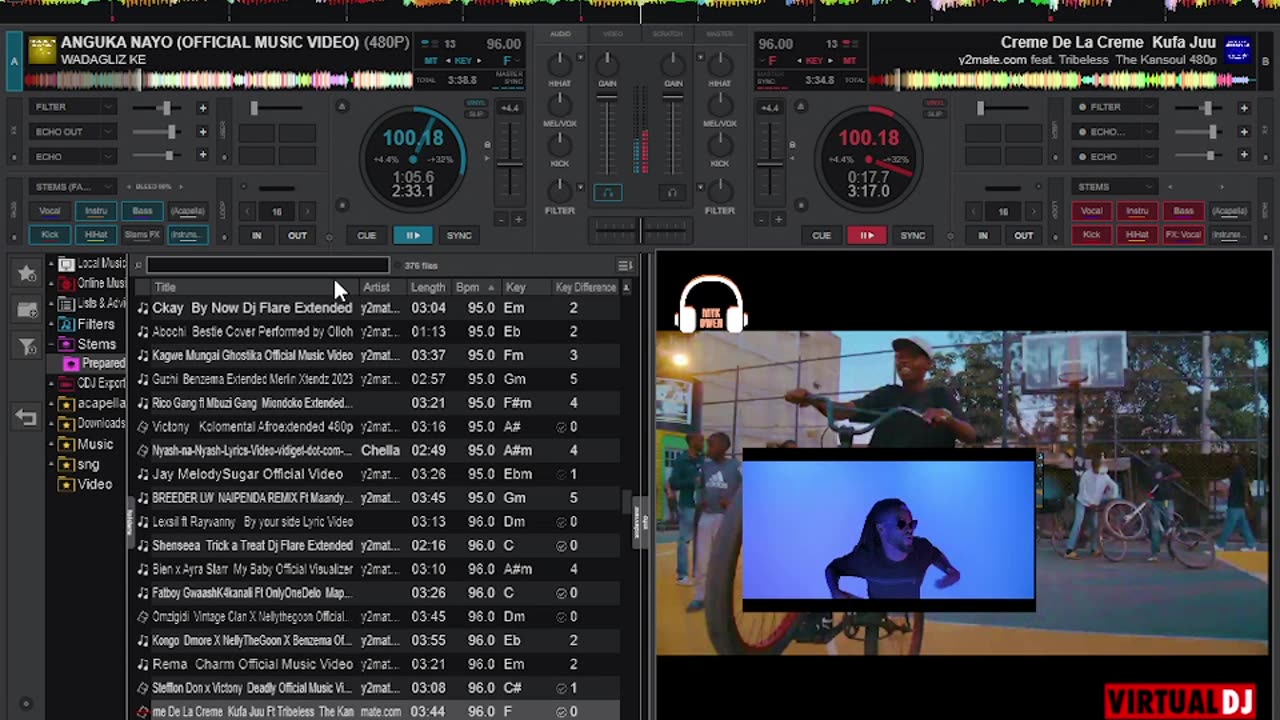Screen dimensions: 1280x720
Task: Toggle FX: Vocal pad on right deck
Action: 1183,235
